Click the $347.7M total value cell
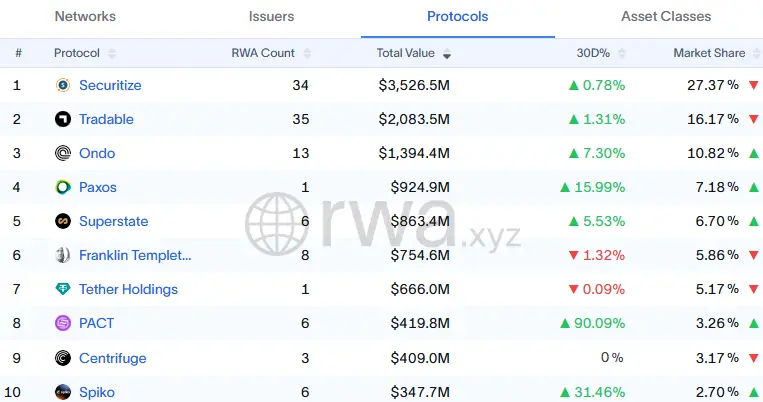Screen dimensions: 763x402 pos(420,392)
